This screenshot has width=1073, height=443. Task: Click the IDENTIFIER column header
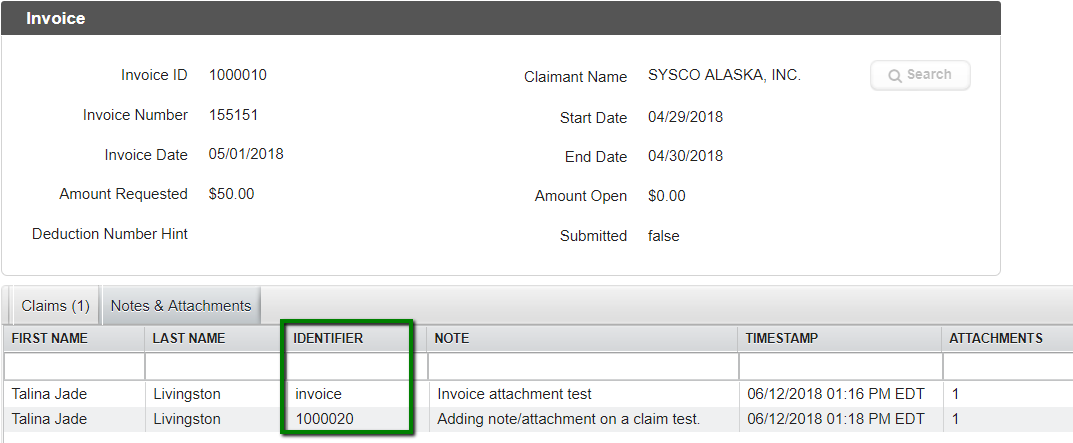(x=328, y=339)
